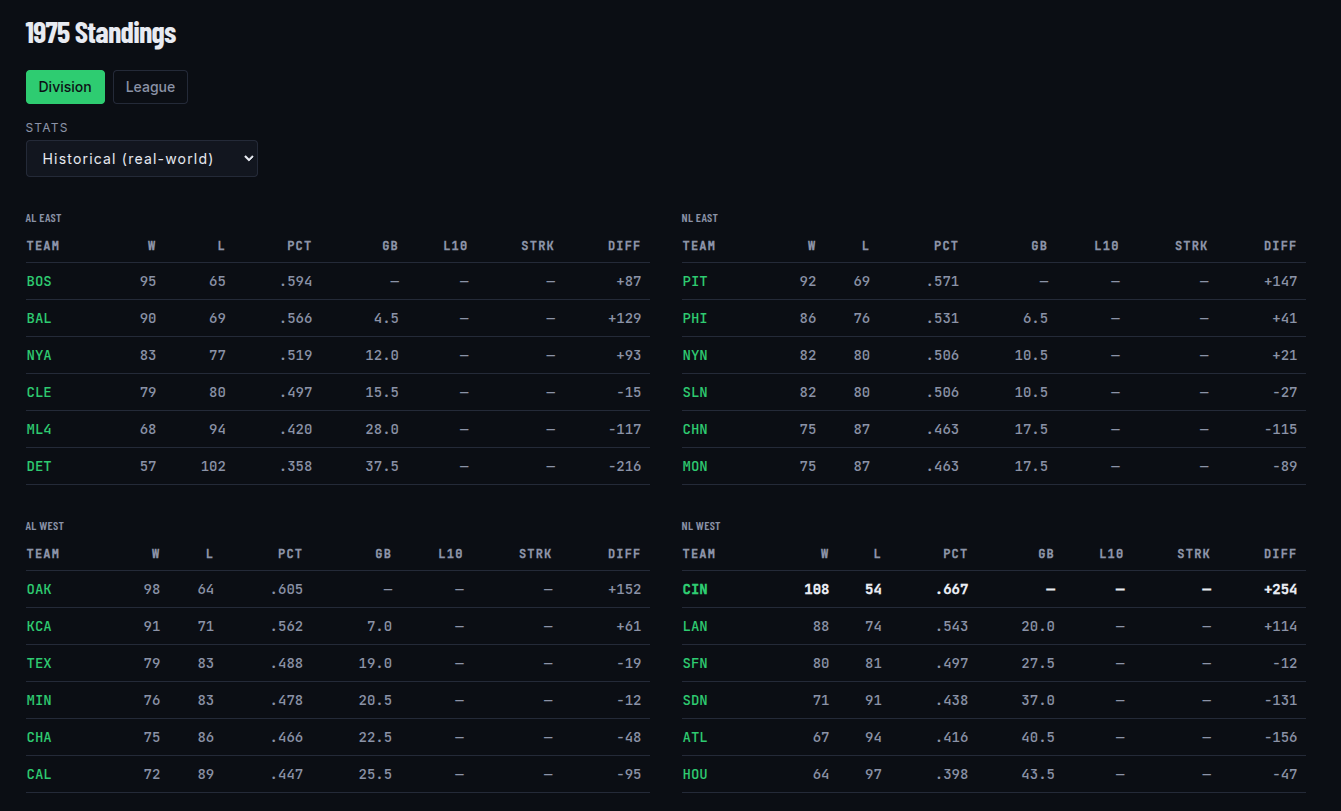
Task: Open the CHA team link
Action: [39, 738]
